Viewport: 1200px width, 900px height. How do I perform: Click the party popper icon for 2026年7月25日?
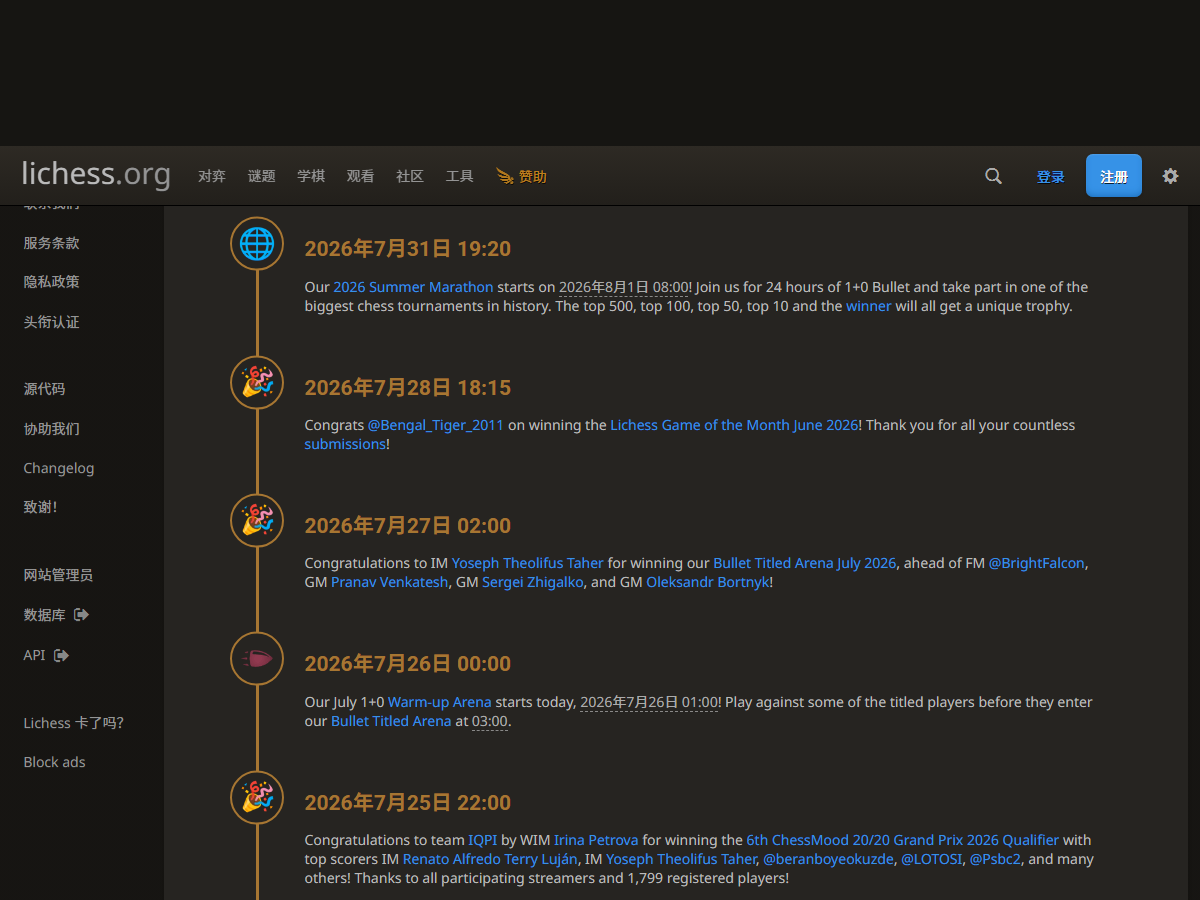click(x=257, y=798)
